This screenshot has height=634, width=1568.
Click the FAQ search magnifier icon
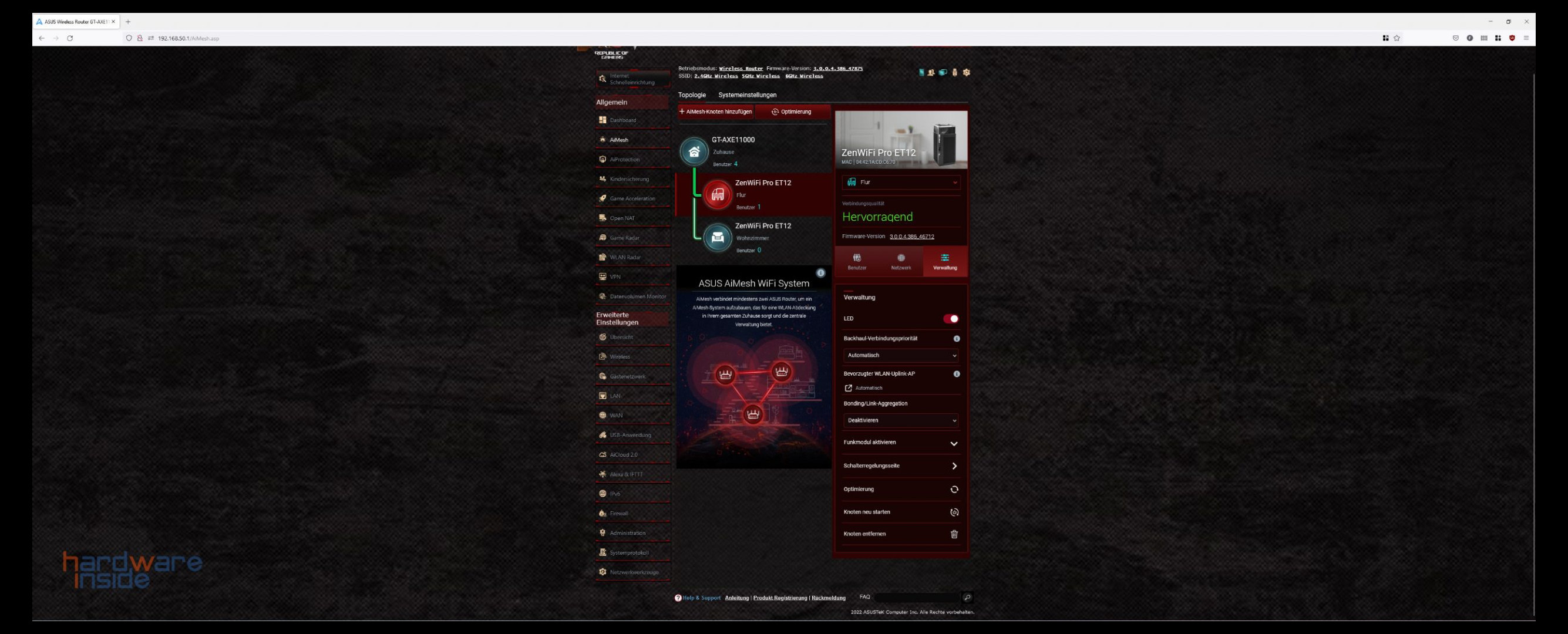967,598
